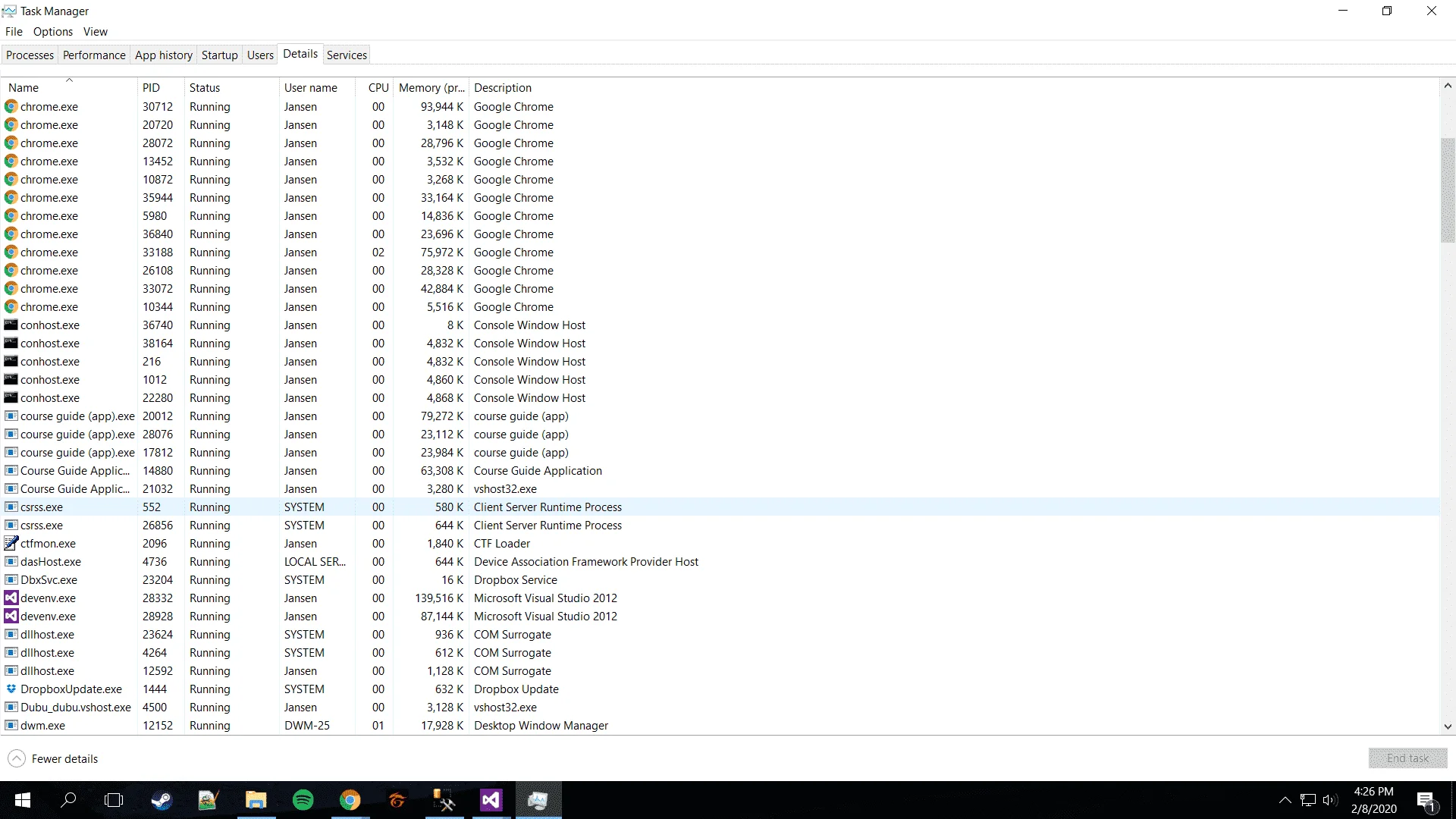Open the Garena icon on the taskbar
Image resolution: width=1456 pixels, height=819 pixels.
pos(397,800)
